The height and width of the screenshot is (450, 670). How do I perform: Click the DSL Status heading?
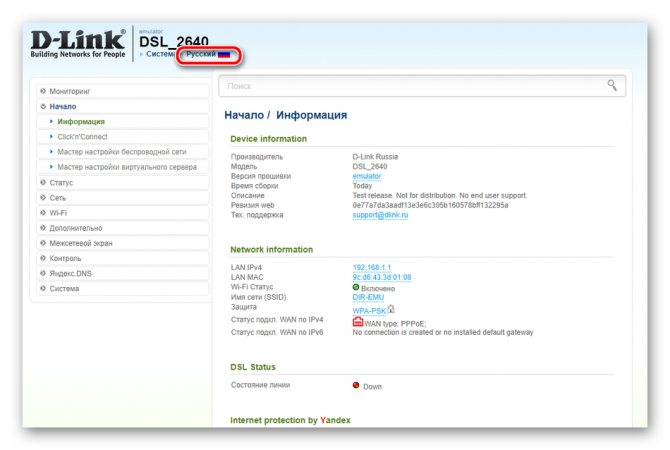pos(253,367)
